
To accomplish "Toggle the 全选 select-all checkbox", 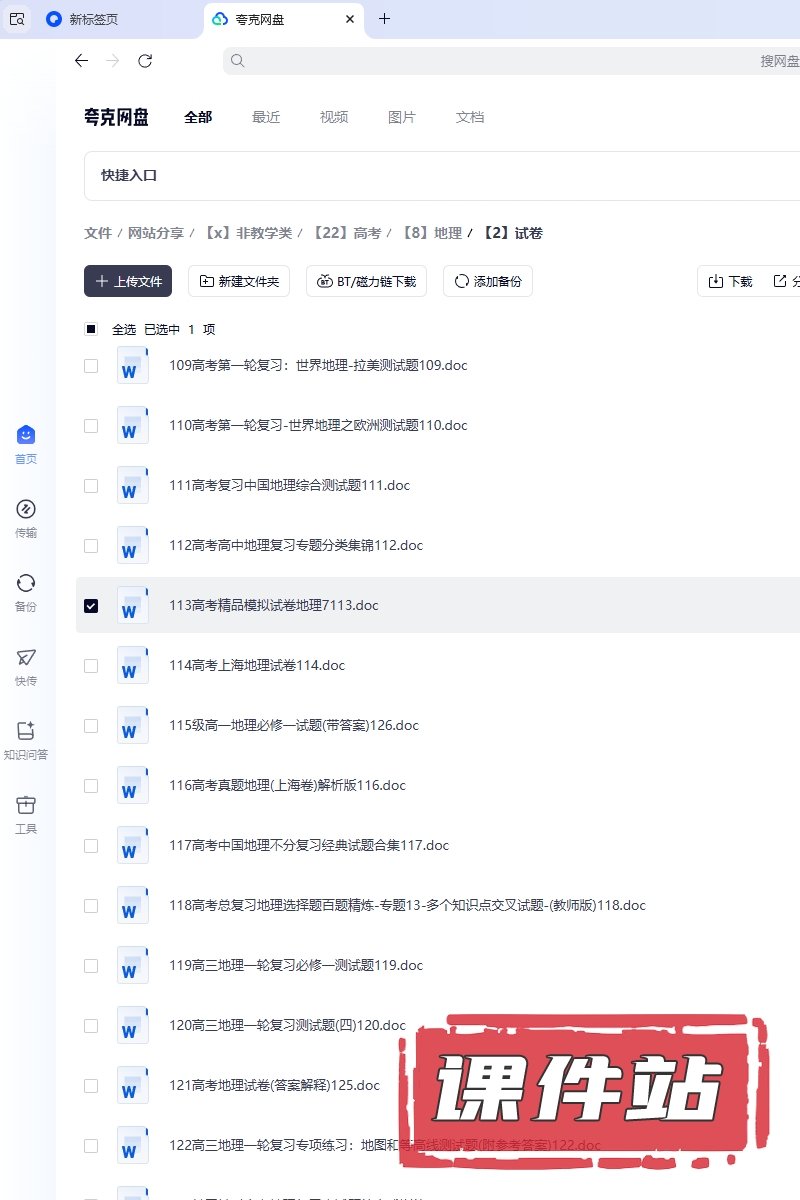I will 91,329.
